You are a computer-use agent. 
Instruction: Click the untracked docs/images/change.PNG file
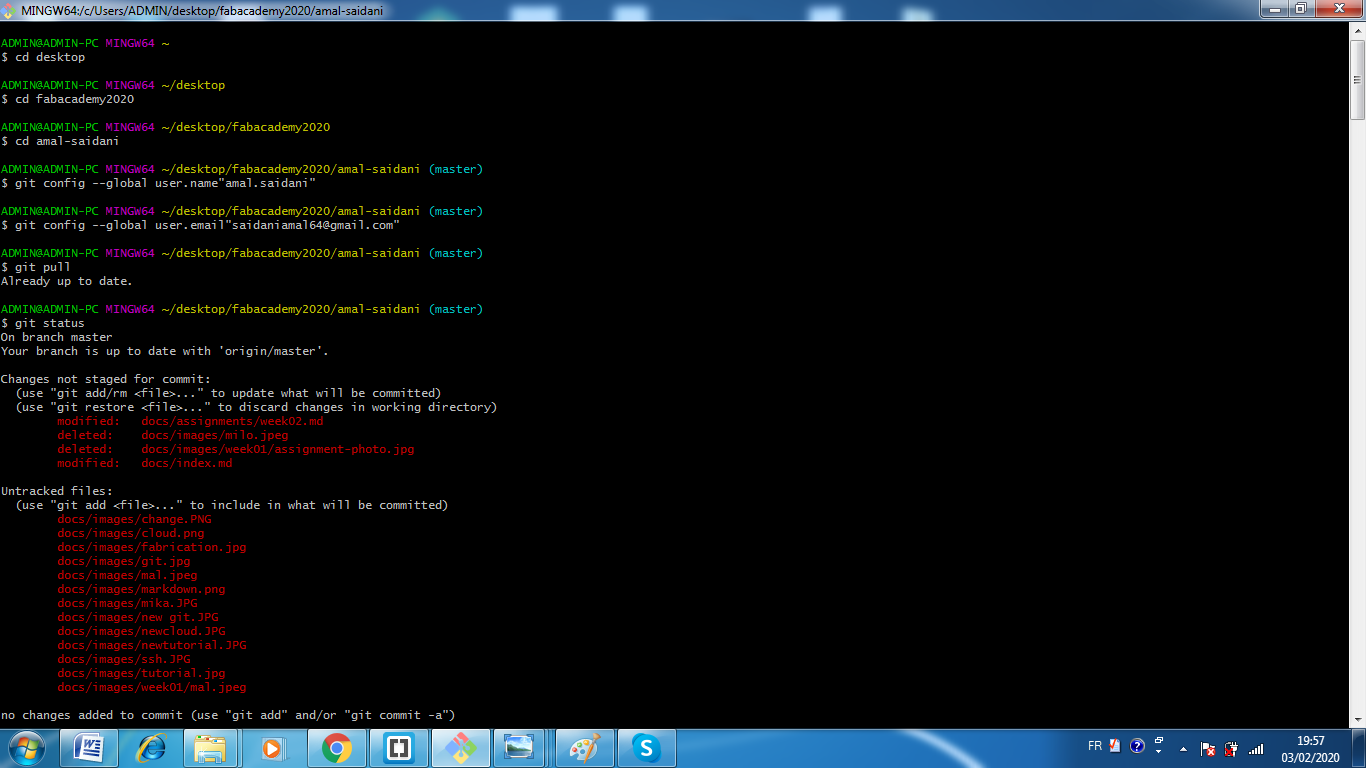[134, 519]
